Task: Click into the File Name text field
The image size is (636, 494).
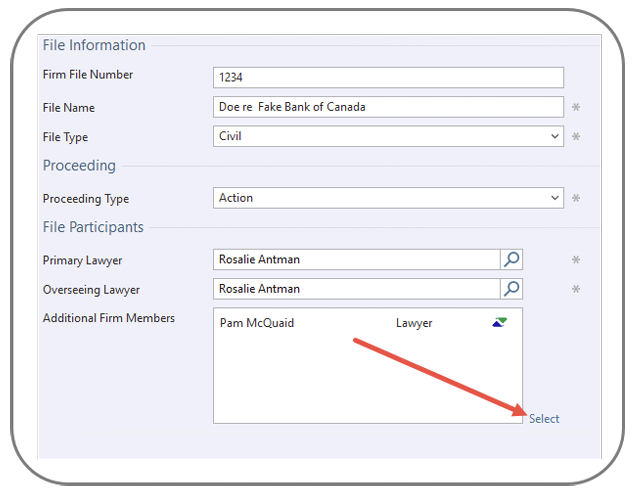Action: point(388,107)
